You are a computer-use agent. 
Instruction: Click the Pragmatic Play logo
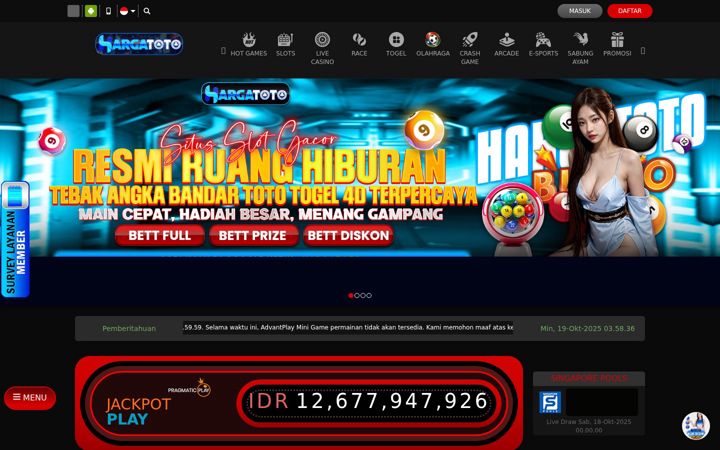(189, 388)
